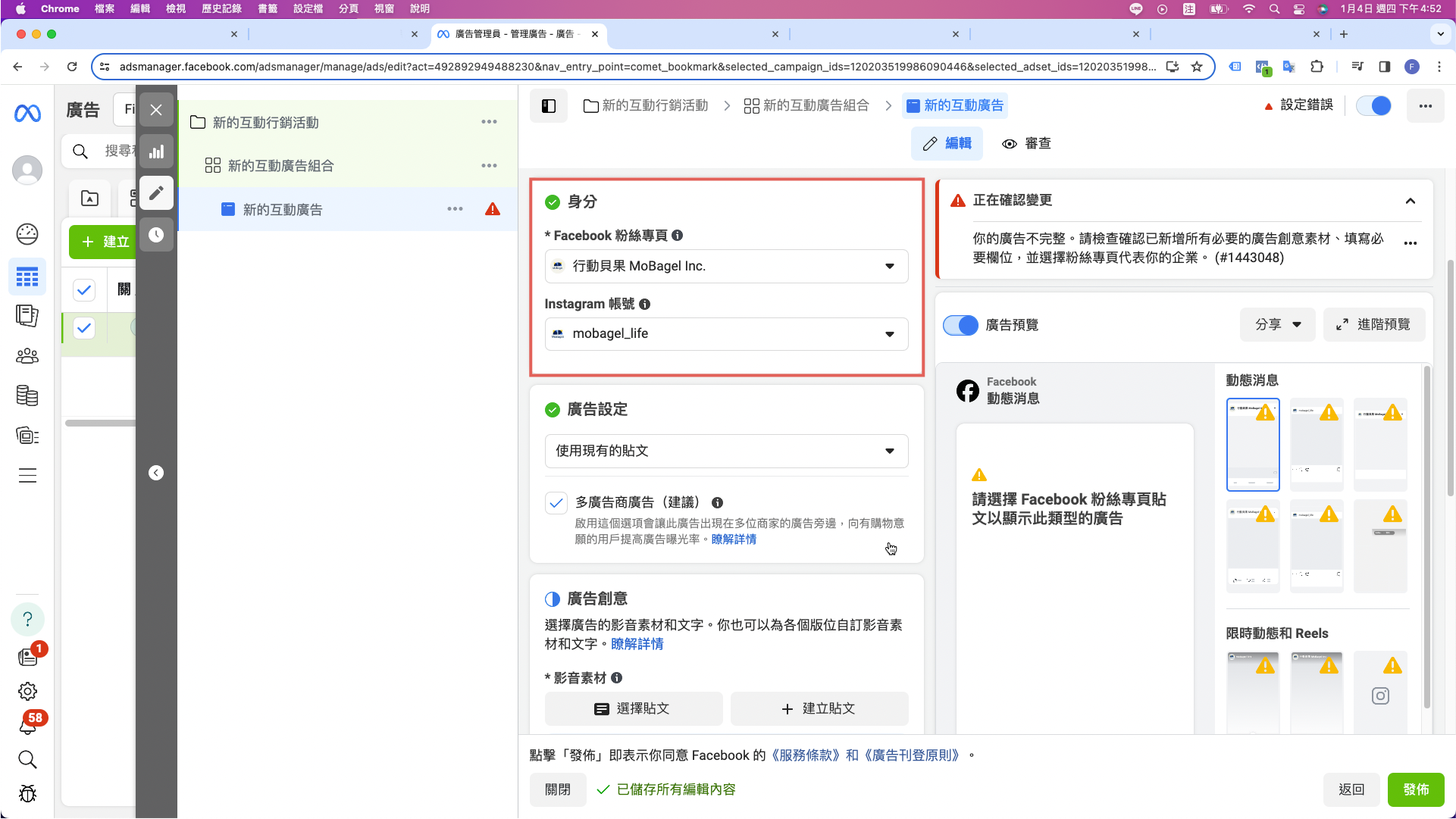The image size is (1456, 819).
Task: Open Settings gear icon in sidebar
Action: 27,691
